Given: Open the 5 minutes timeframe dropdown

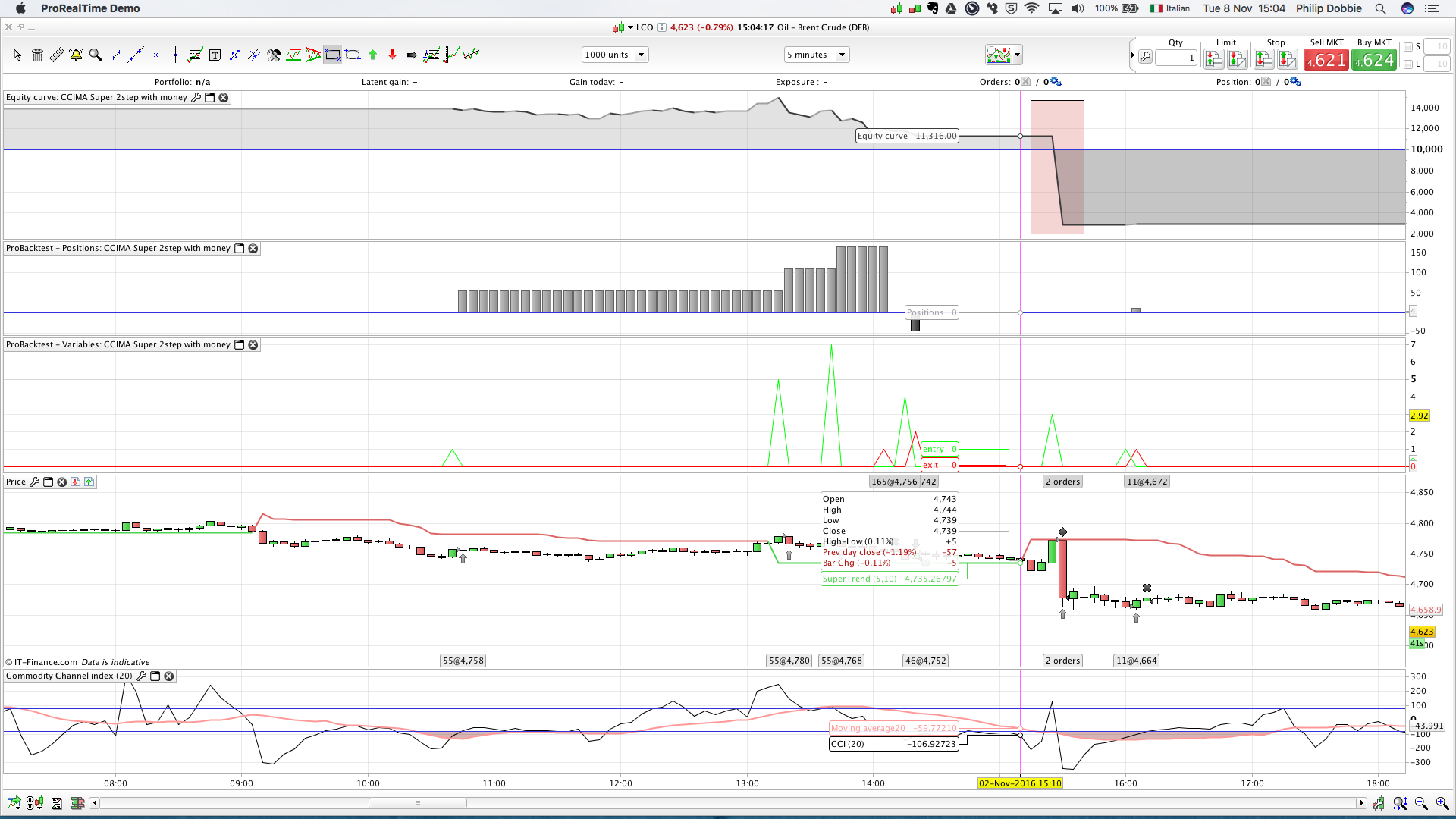Looking at the screenshot, I should click(x=816, y=55).
